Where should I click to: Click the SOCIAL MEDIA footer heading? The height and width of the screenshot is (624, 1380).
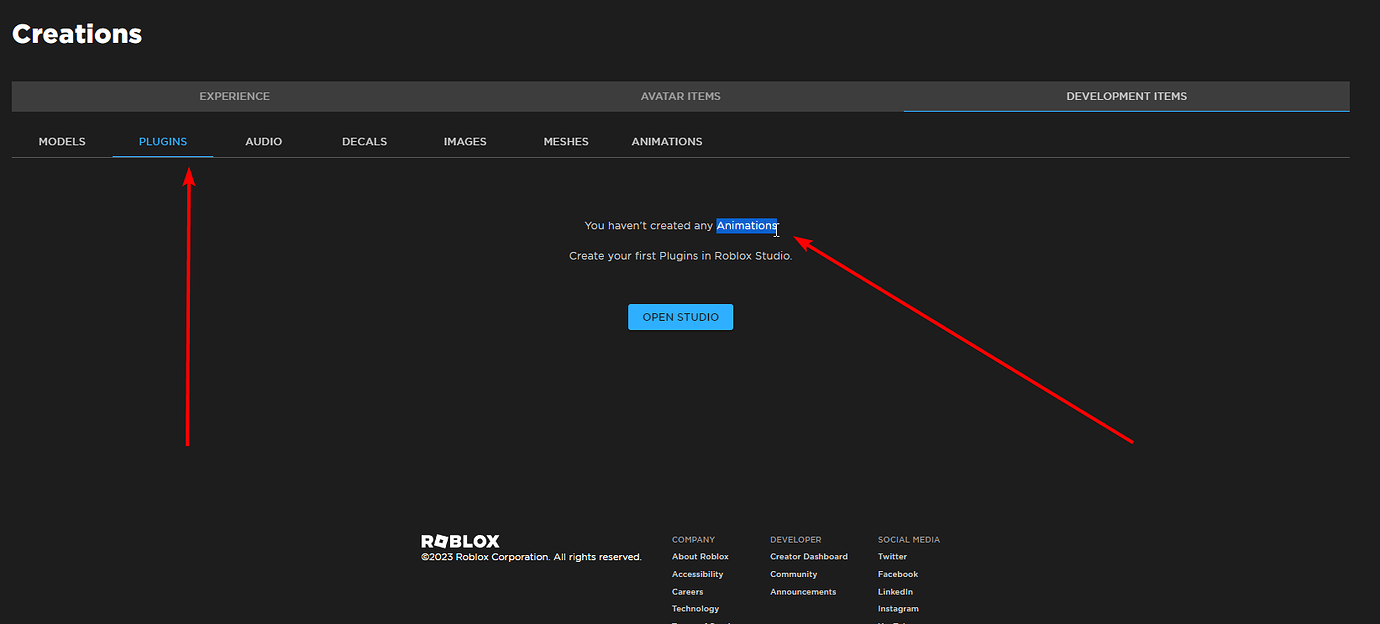coord(909,540)
